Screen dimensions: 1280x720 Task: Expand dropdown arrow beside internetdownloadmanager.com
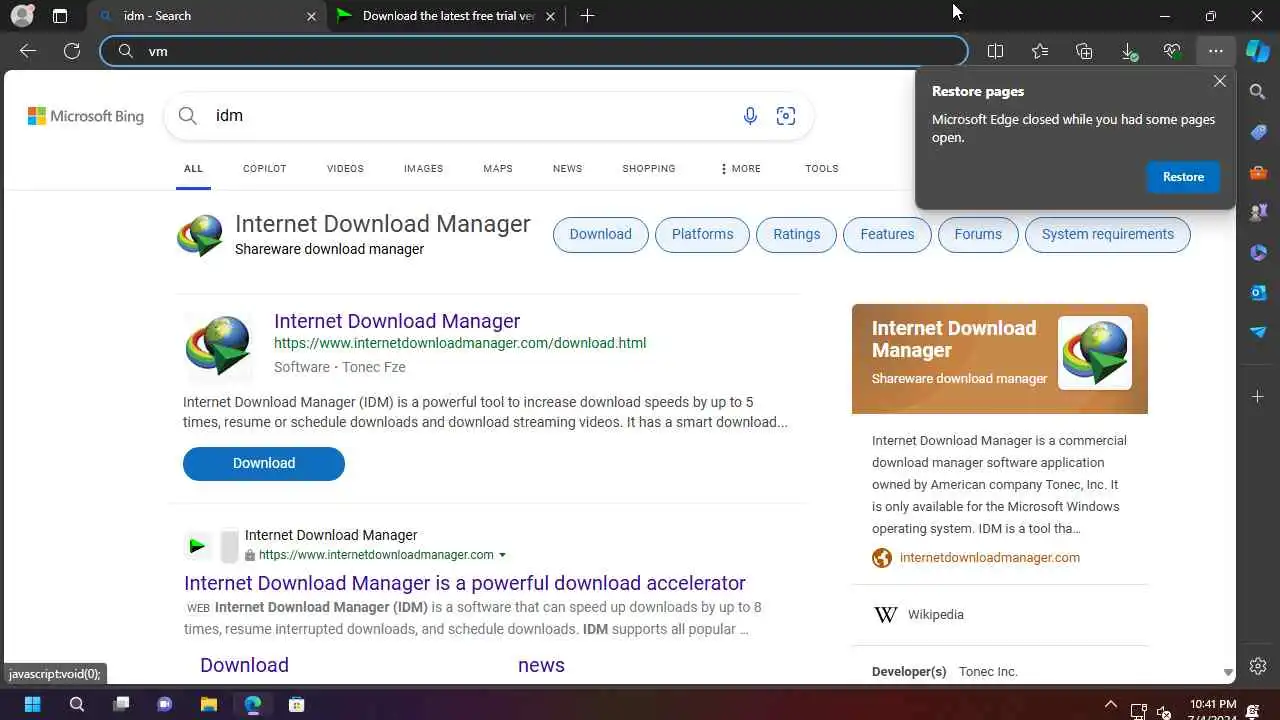coord(502,555)
